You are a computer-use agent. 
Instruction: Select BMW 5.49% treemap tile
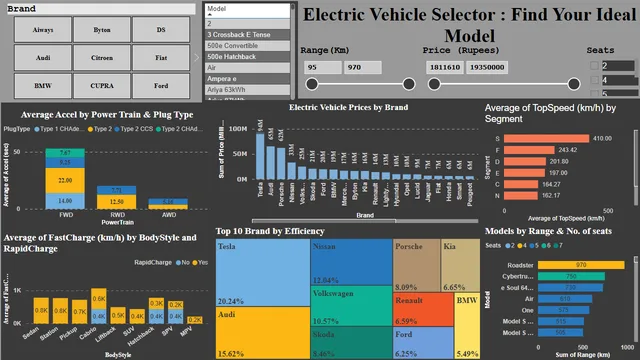coord(467,326)
